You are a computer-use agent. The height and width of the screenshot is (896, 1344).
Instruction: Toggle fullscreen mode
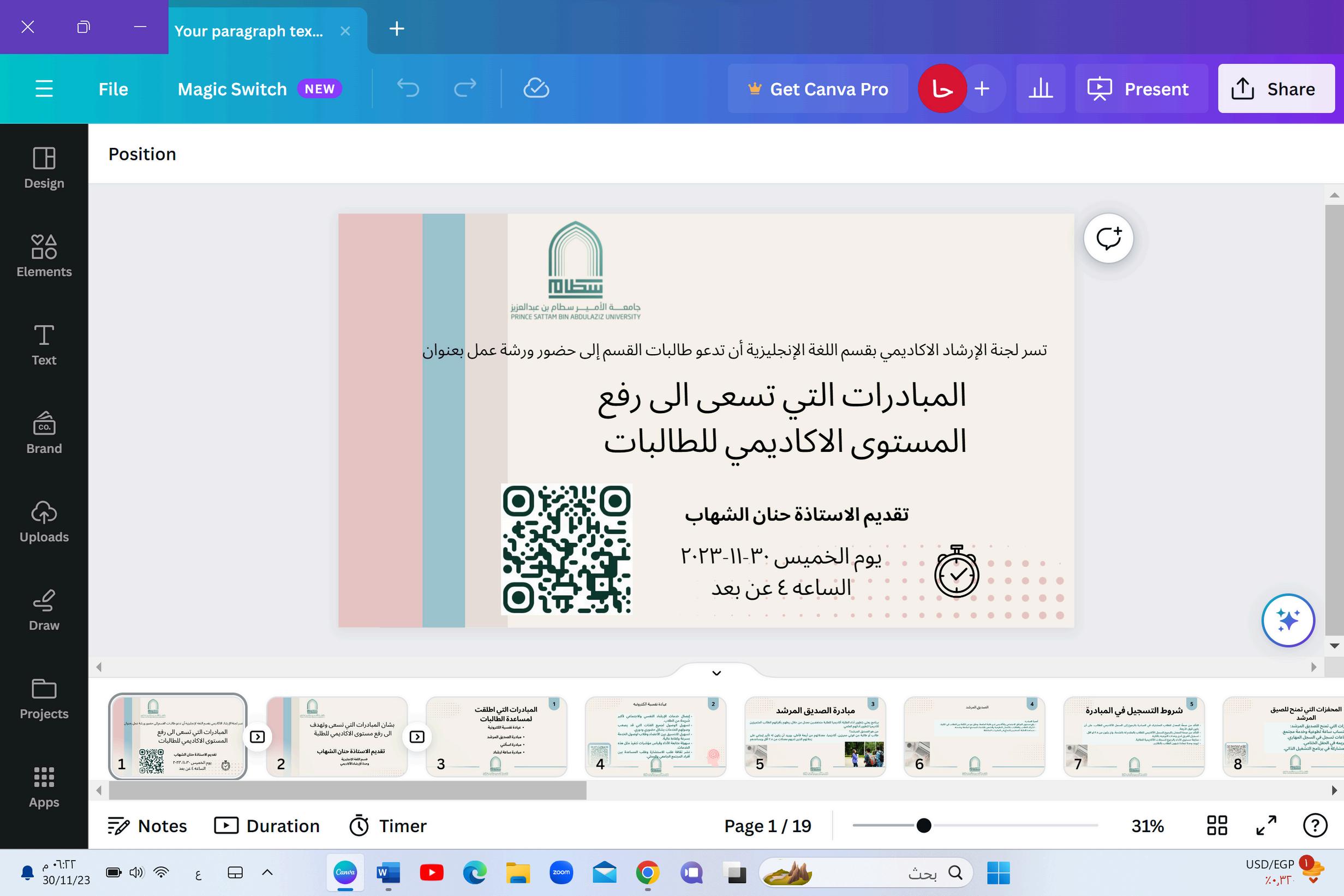pos(1267,826)
